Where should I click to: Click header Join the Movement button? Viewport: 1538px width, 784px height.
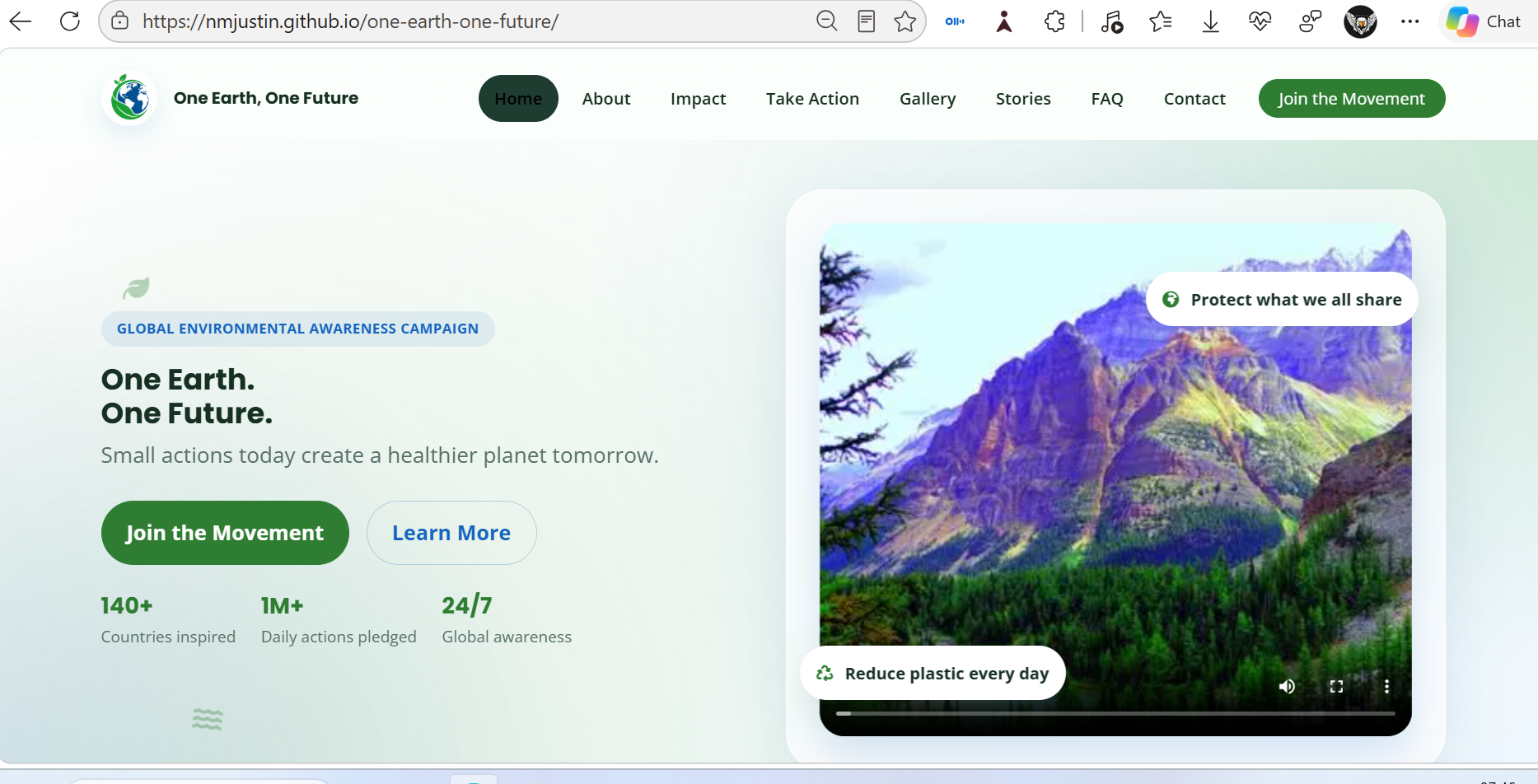[1352, 99]
